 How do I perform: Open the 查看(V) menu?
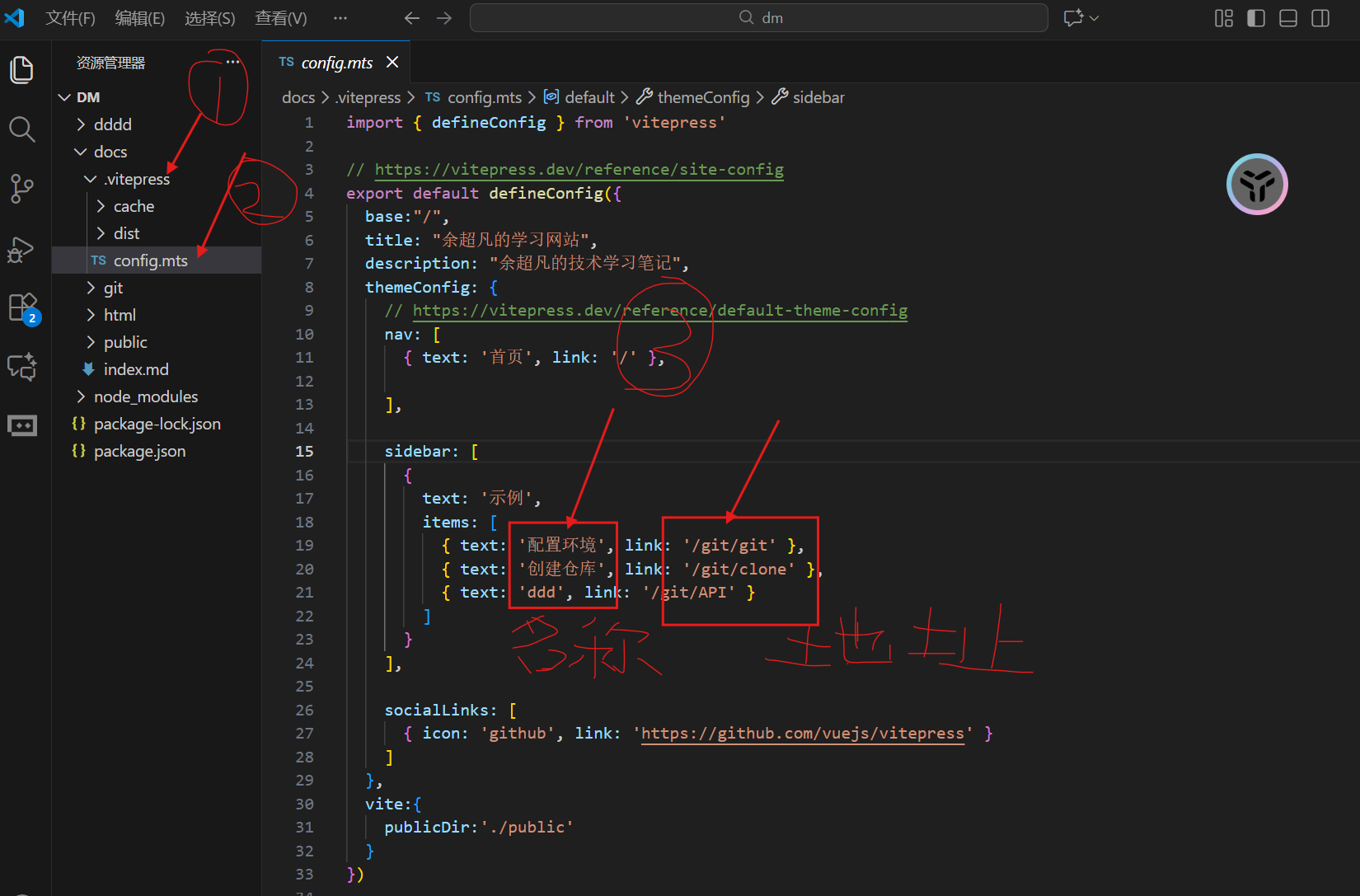[x=280, y=18]
